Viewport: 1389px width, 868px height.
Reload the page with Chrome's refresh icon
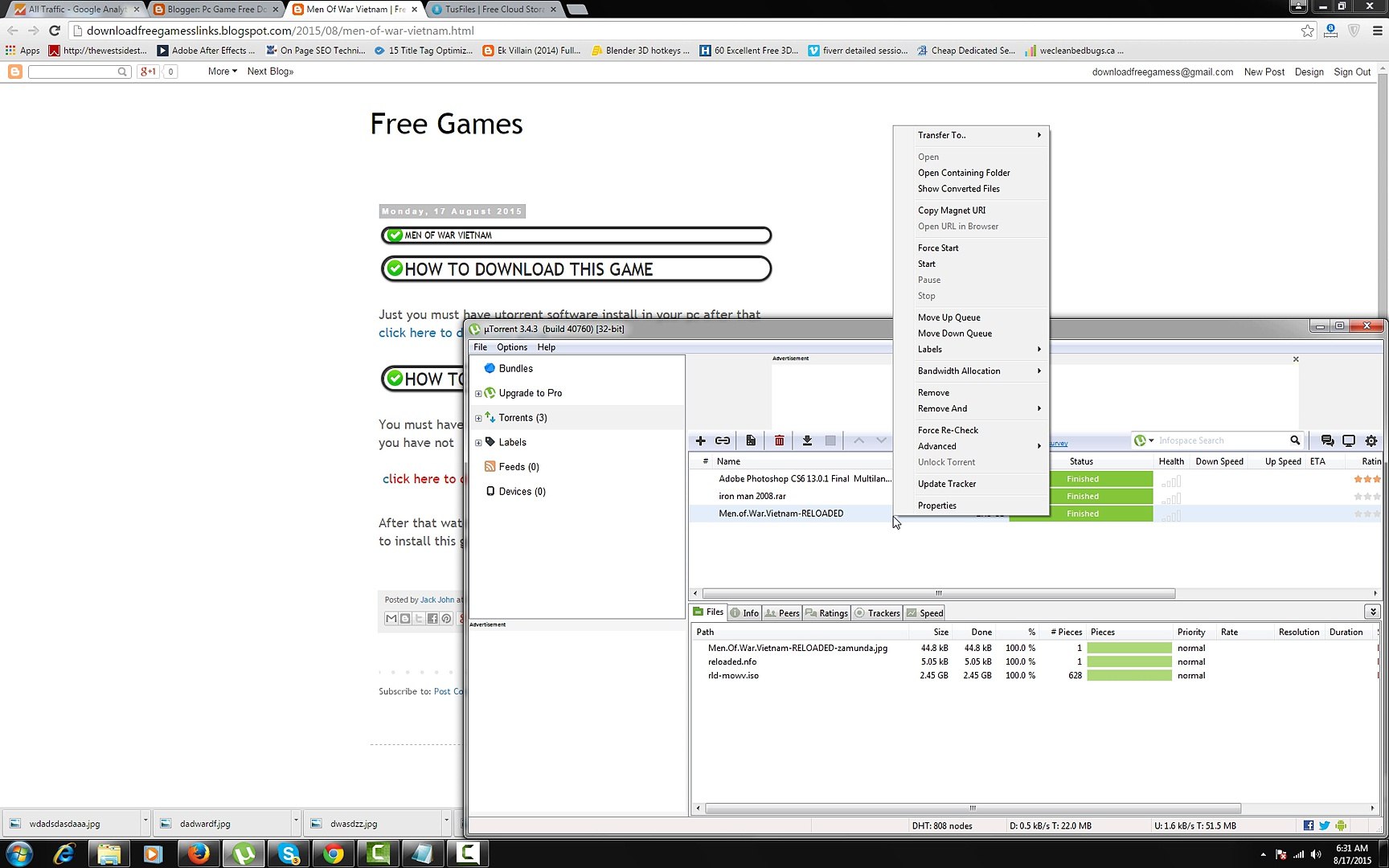pos(55,31)
